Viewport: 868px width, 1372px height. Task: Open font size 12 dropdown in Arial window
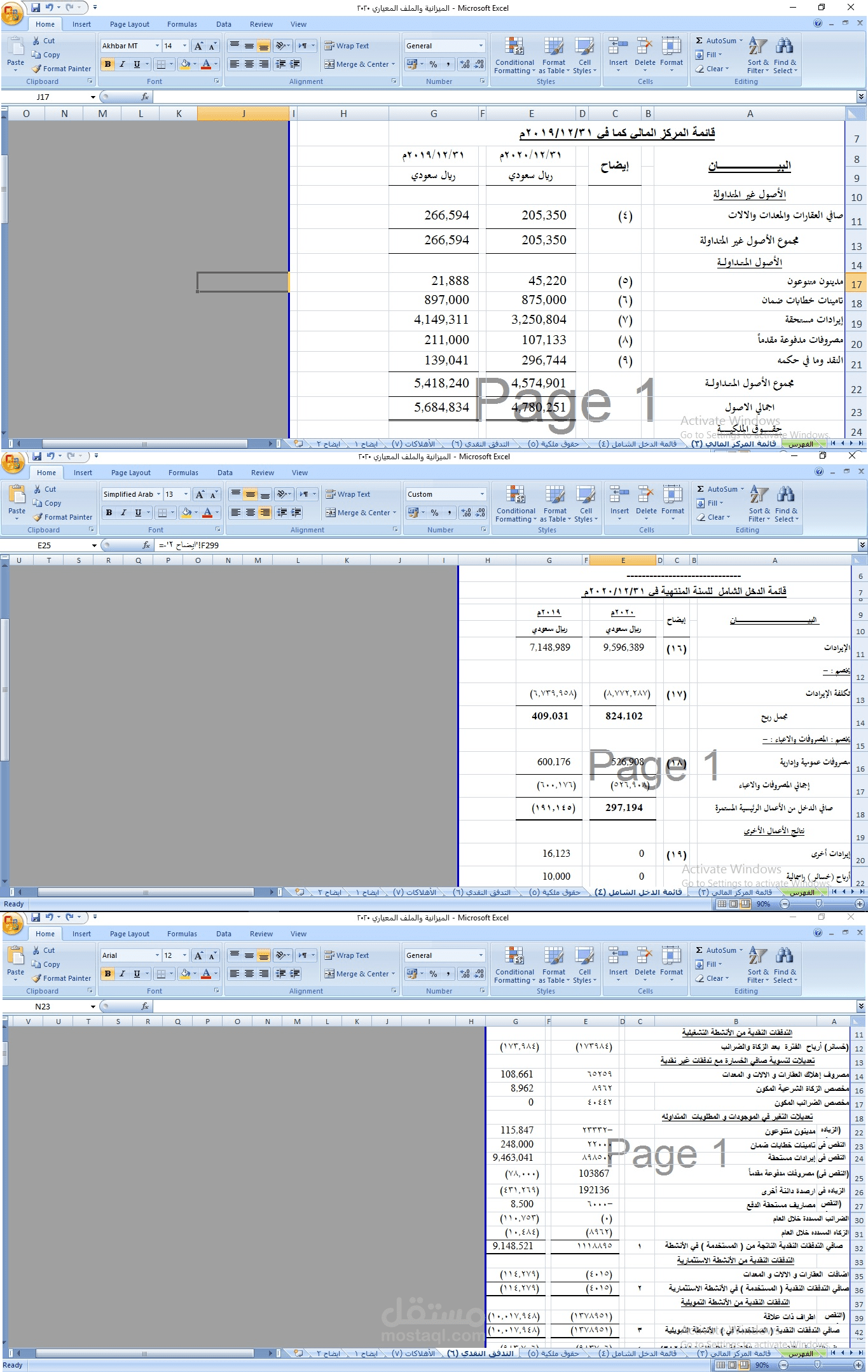tap(185, 955)
